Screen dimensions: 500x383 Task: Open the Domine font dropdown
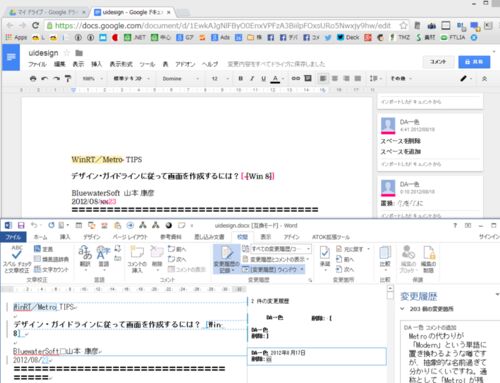pos(180,79)
